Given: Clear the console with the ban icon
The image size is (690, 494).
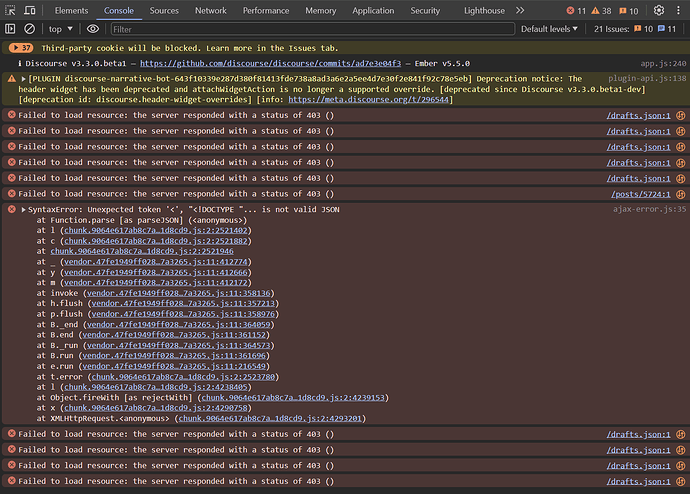Looking at the screenshot, I should [29, 29].
